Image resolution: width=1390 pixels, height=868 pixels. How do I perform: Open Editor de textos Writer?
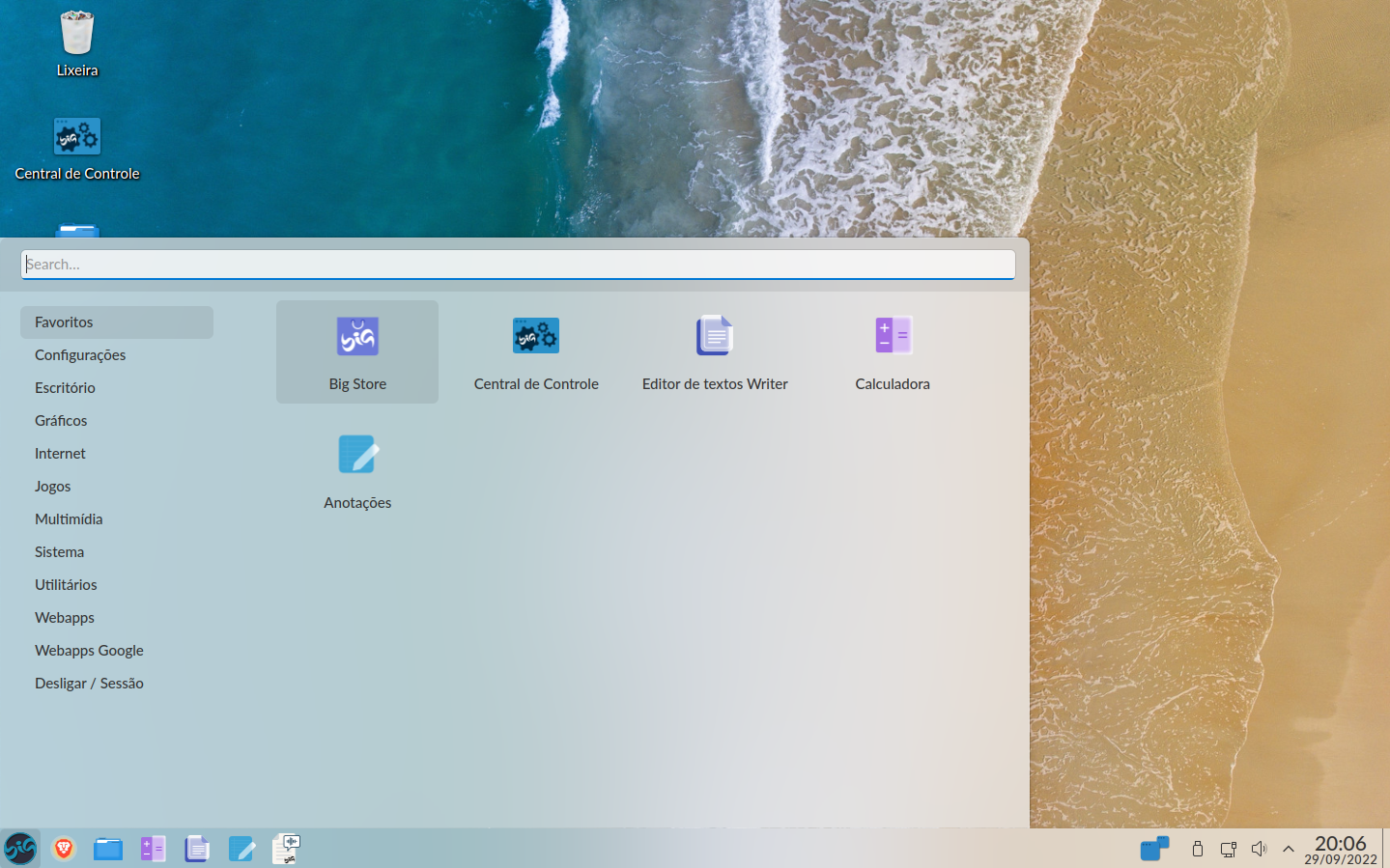click(x=714, y=351)
